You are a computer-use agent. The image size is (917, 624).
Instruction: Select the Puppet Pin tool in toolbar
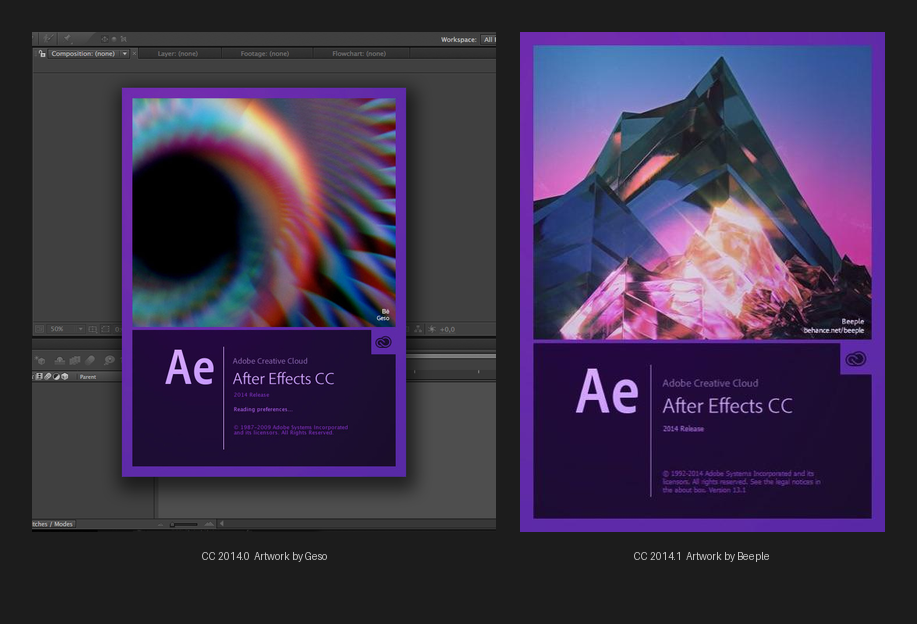click(x=67, y=39)
